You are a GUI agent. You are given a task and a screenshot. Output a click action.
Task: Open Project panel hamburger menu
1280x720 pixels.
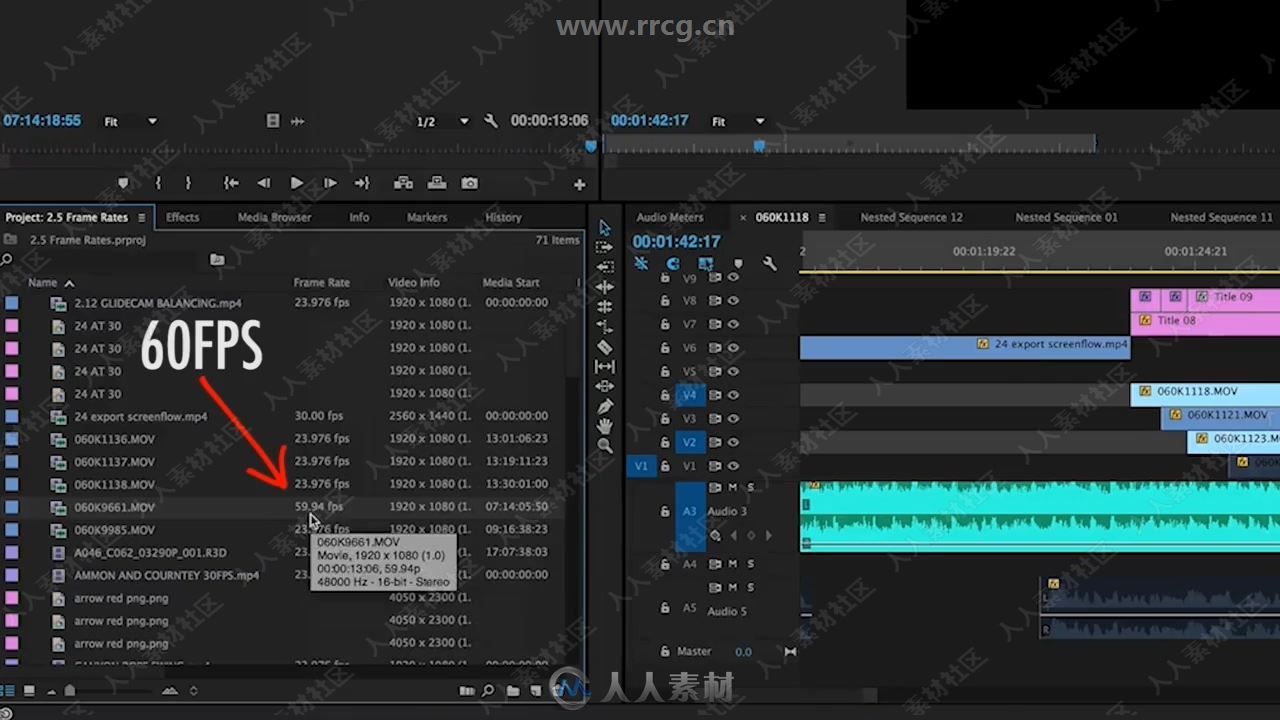(x=141, y=217)
